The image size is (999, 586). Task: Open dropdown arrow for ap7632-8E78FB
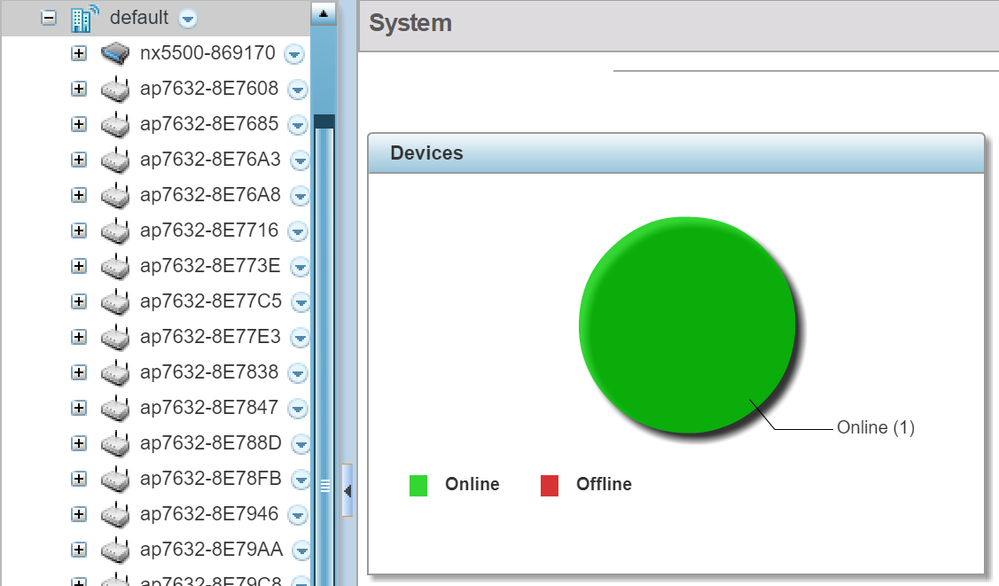[x=300, y=480]
